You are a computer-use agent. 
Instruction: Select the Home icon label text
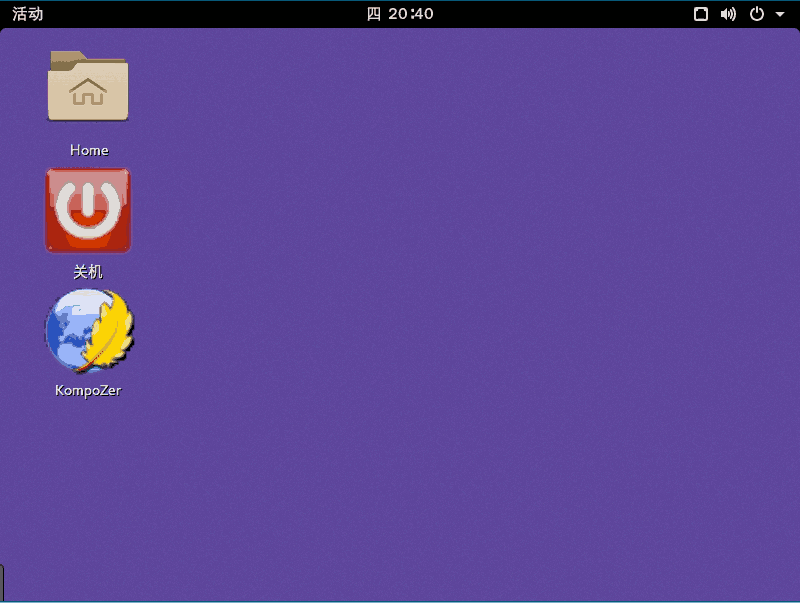89,150
